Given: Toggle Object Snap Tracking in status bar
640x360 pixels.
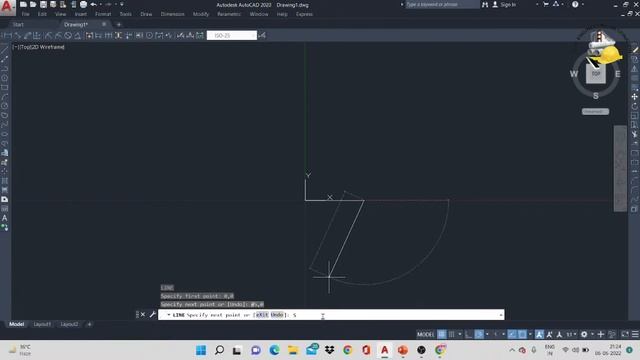Looking at the screenshot, I should 512,334.
